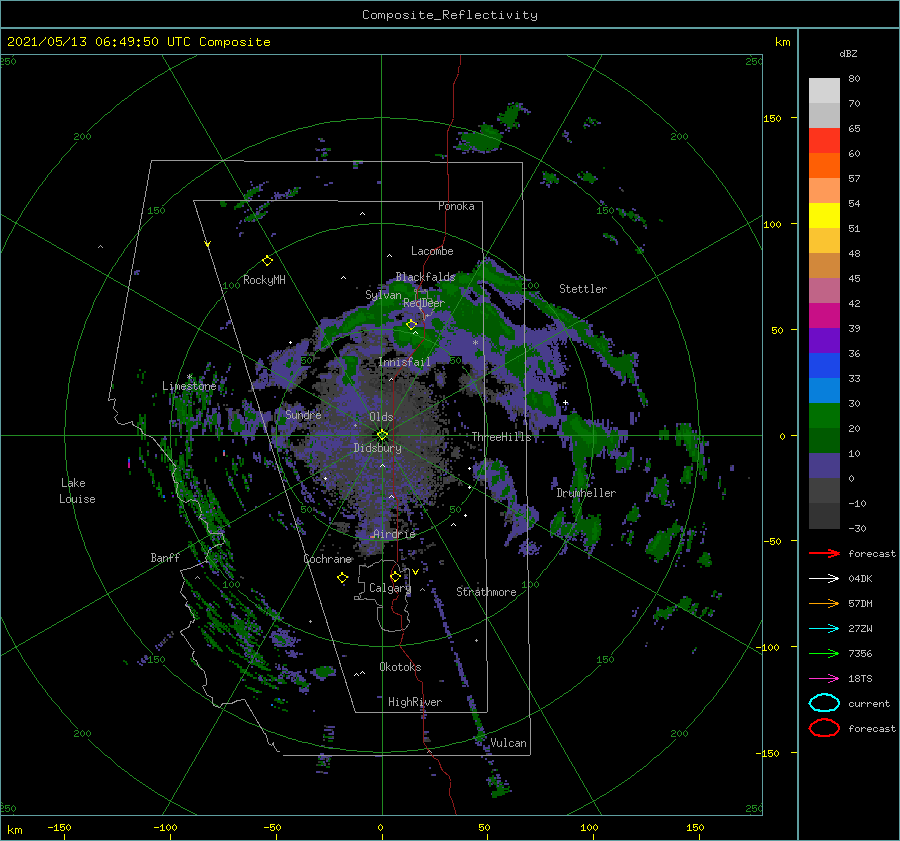Click the orange 57DM arrow icon
Screen dimensions: 900x841
click(x=824, y=603)
